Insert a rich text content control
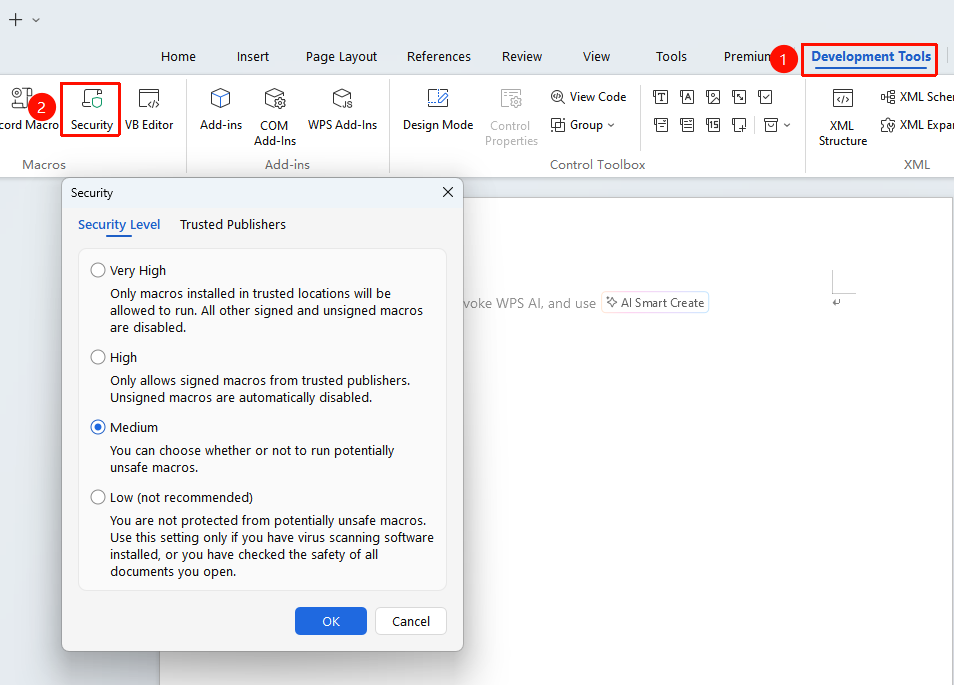Image resolution: width=954 pixels, height=685 pixels. 660,97
